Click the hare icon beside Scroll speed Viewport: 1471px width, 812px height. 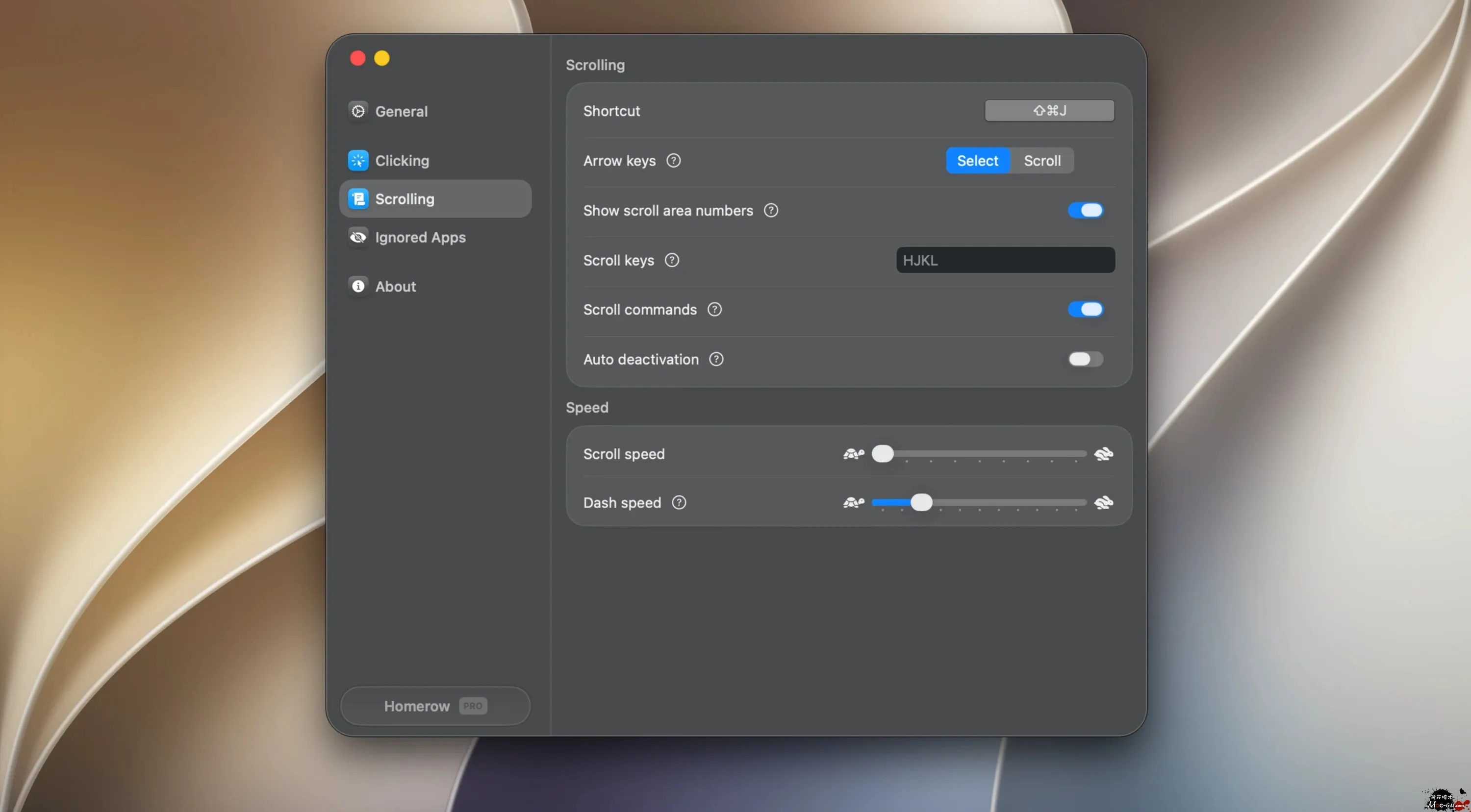[1103, 454]
